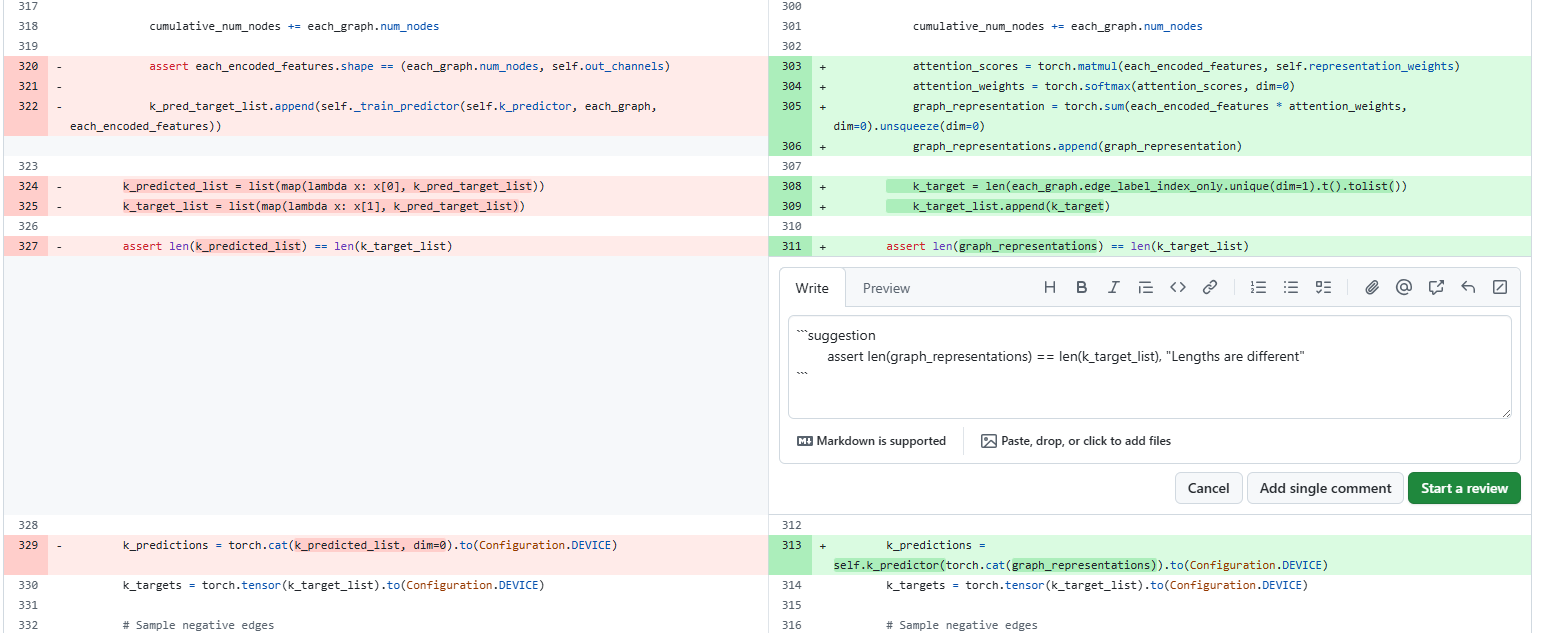Click Add single comment button
Screen dimensions: 1553x633
(1325, 488)
